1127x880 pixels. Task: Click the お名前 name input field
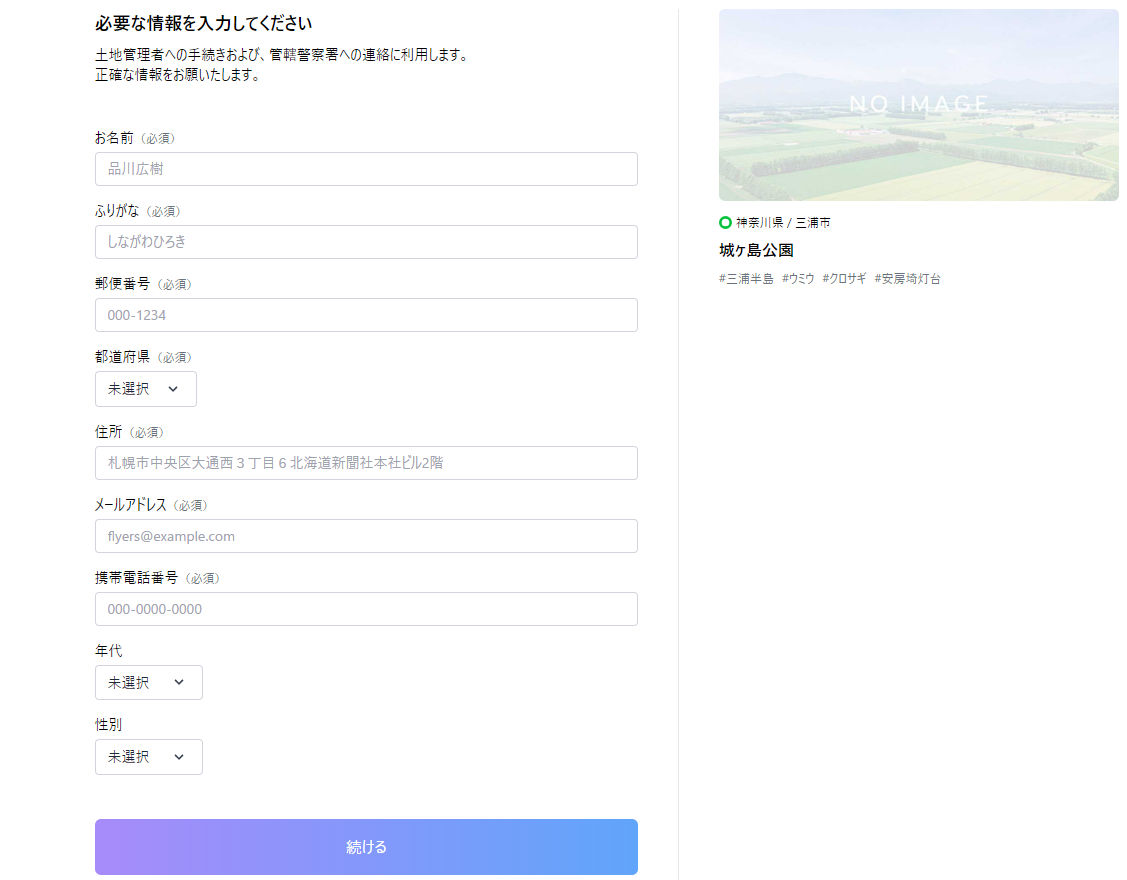tap(366, 169)
